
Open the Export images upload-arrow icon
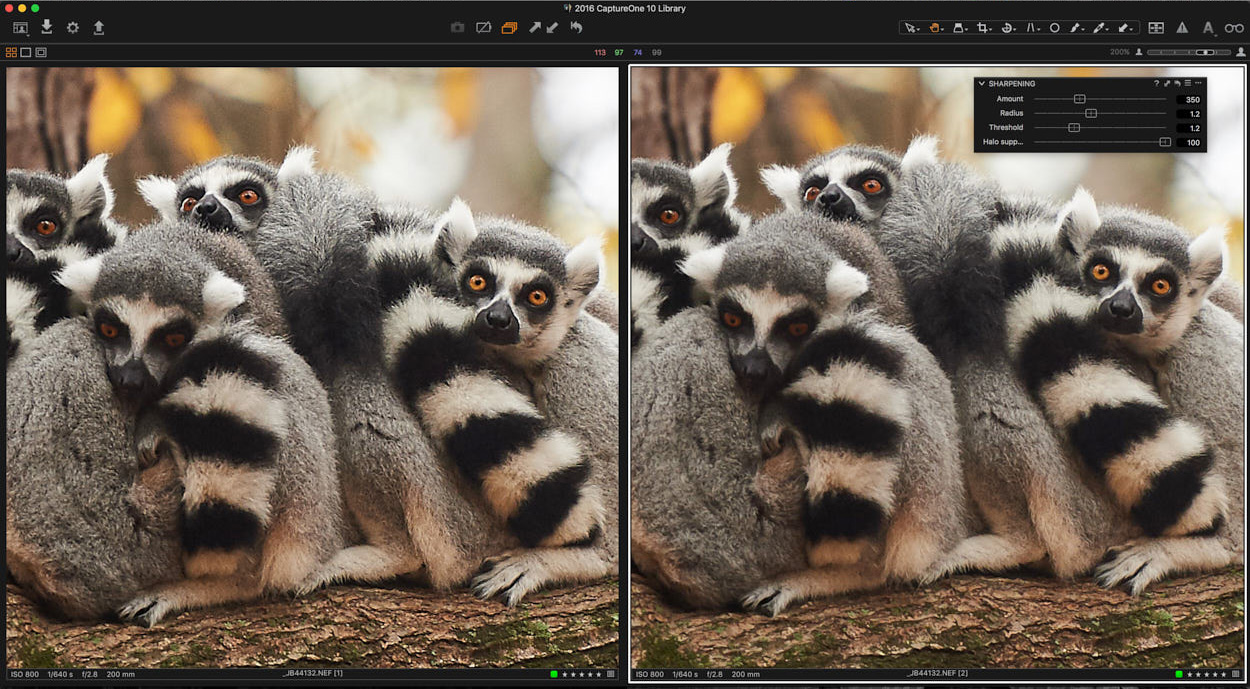pyautogui.click(x=99, y=28)
